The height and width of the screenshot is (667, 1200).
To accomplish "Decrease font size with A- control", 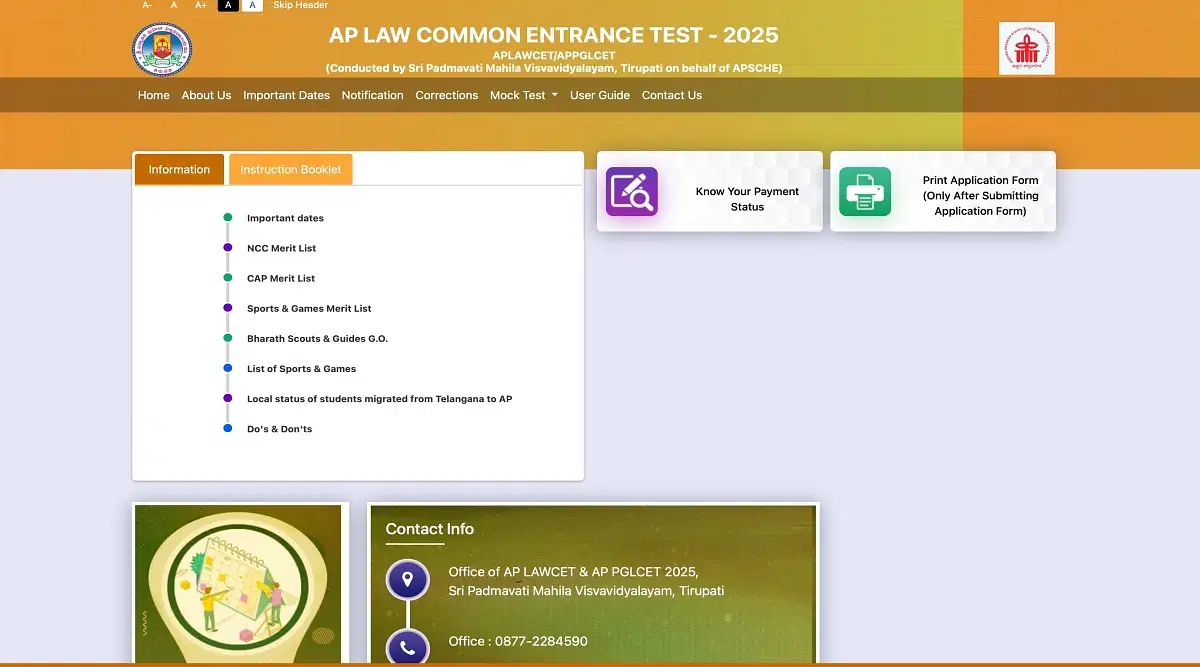I will click(147, 5).
